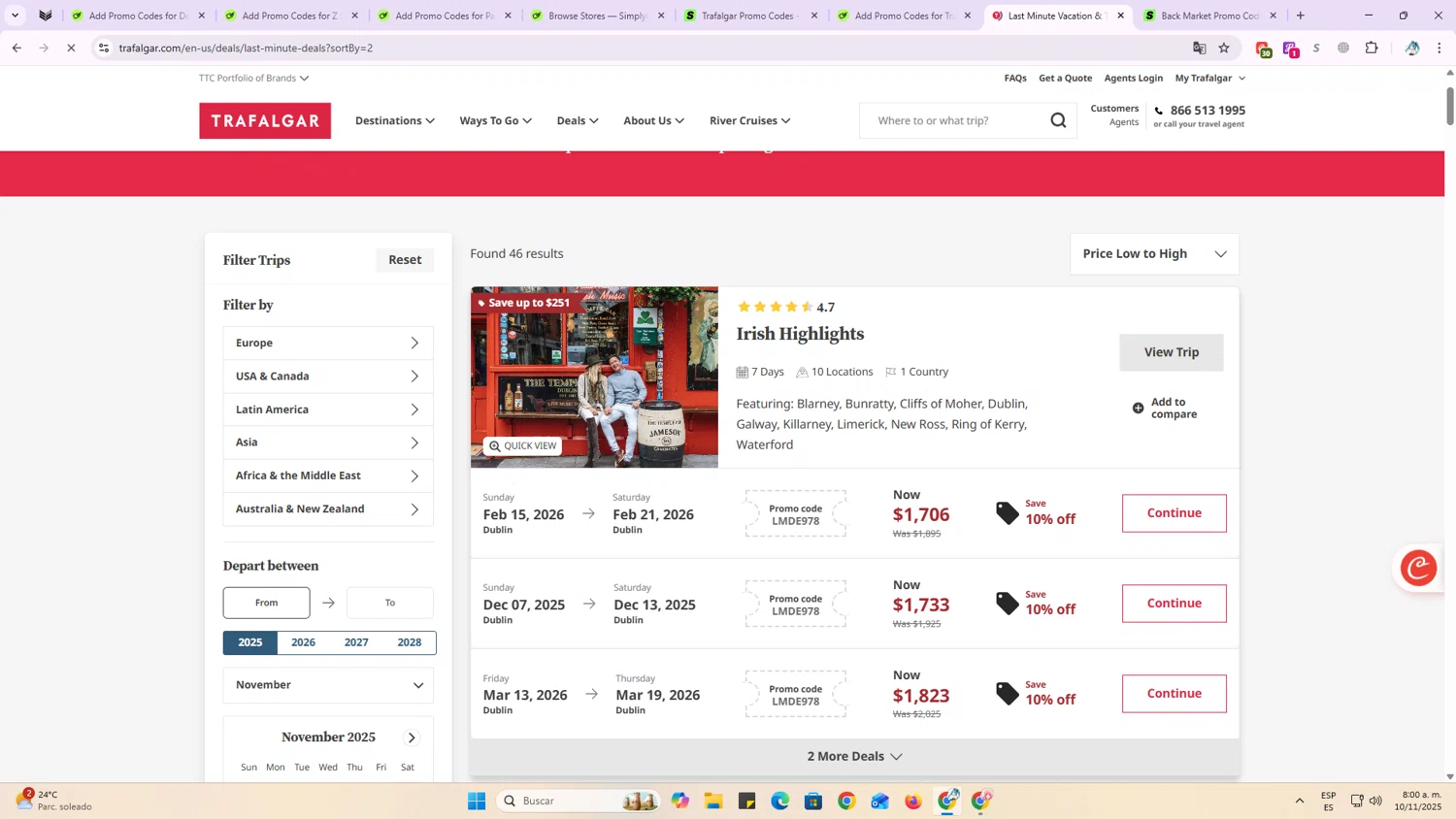The width and height of the screenshot is (1456, 819).
Task: Open the River Cruises menu
Action: (x=749, y=120)
